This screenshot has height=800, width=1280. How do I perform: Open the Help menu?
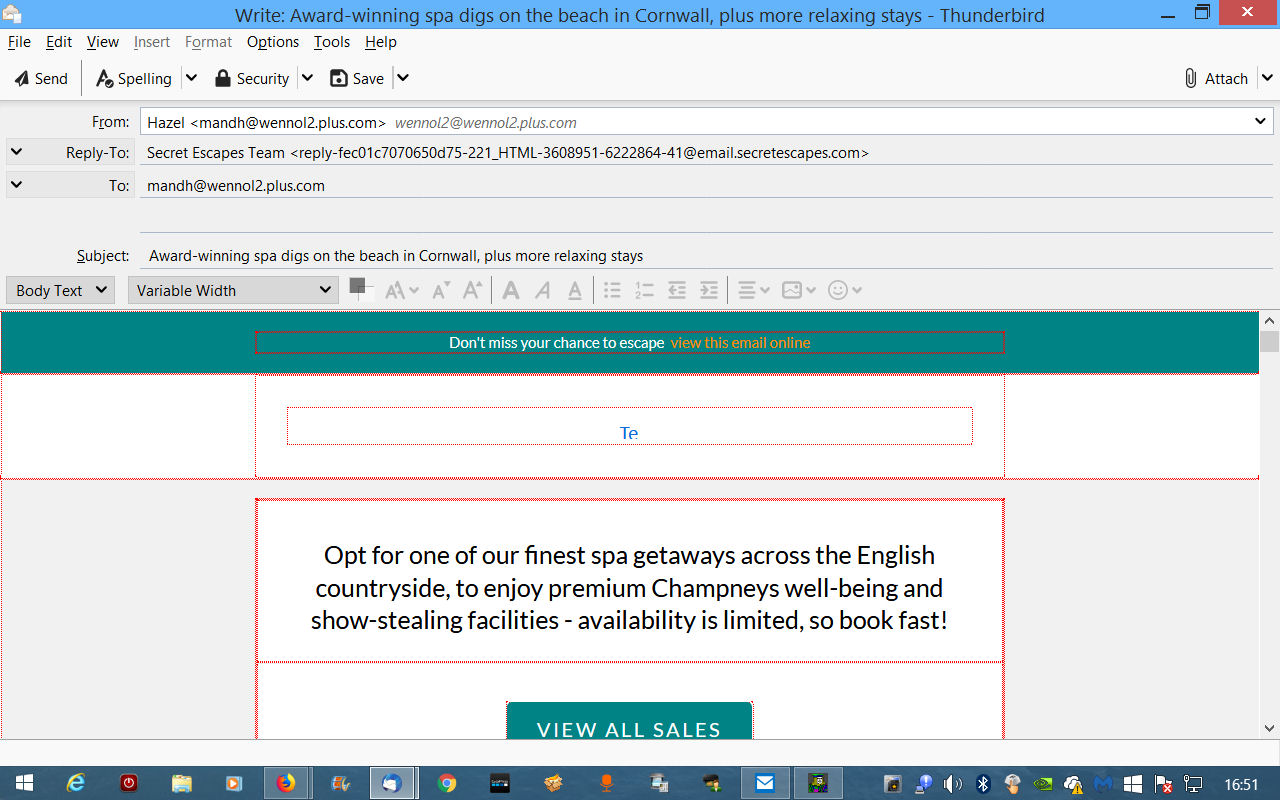(381, 42)
